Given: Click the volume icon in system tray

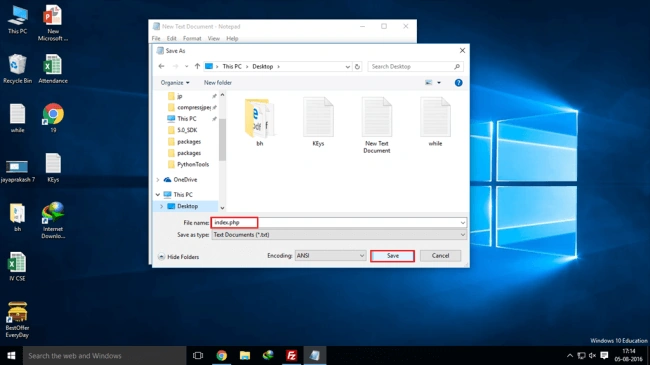Looking at the screenshot, I should coord(592,355).
